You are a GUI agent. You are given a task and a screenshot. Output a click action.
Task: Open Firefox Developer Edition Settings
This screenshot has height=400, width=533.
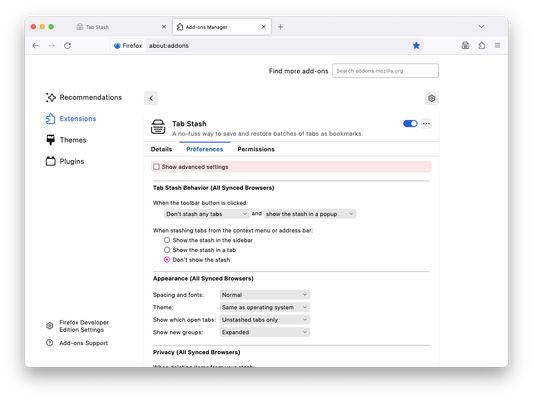78,326
